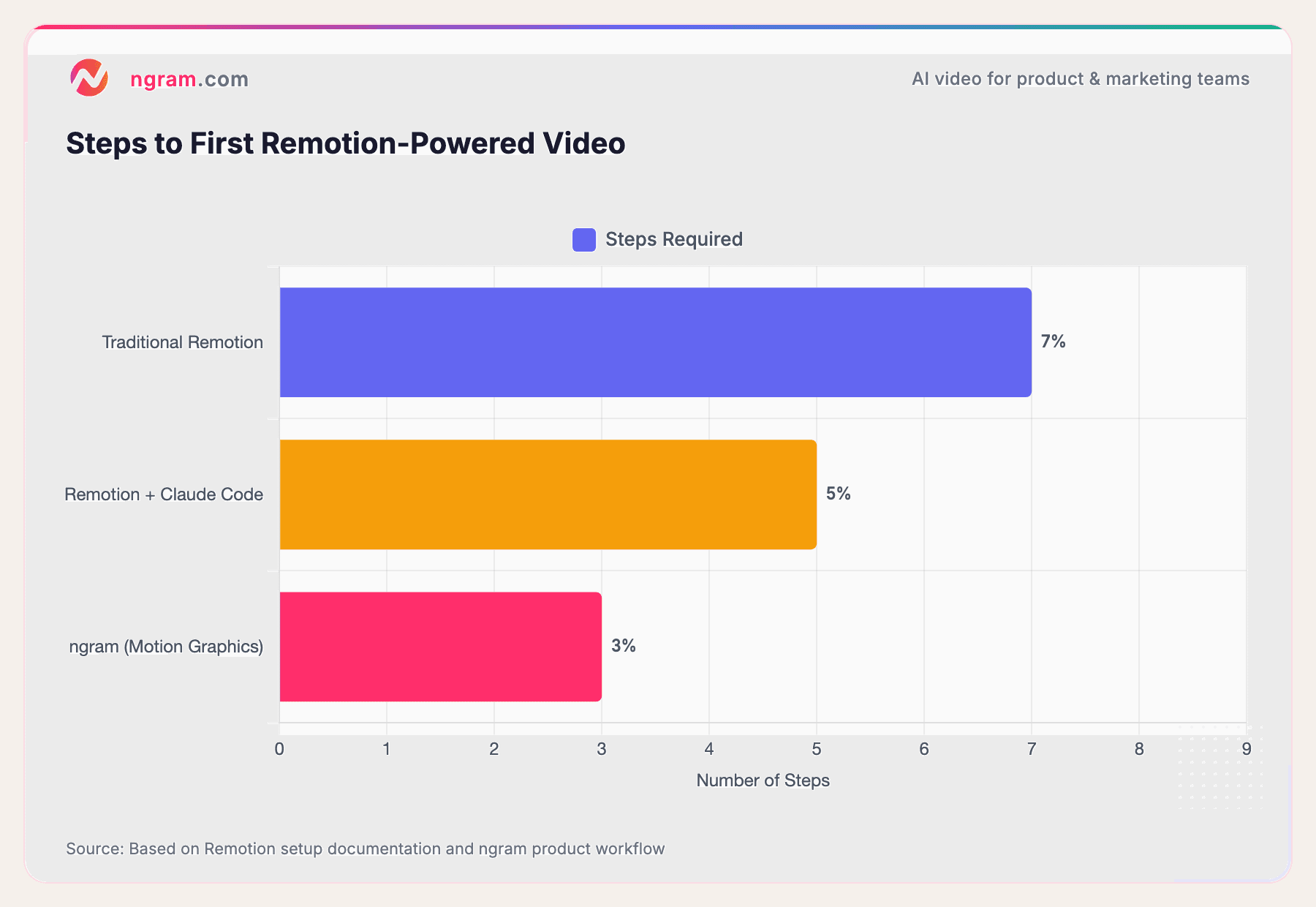Click the x-axis tick label 2
This screenshot has width=1316, height=907.
[494, 749]
